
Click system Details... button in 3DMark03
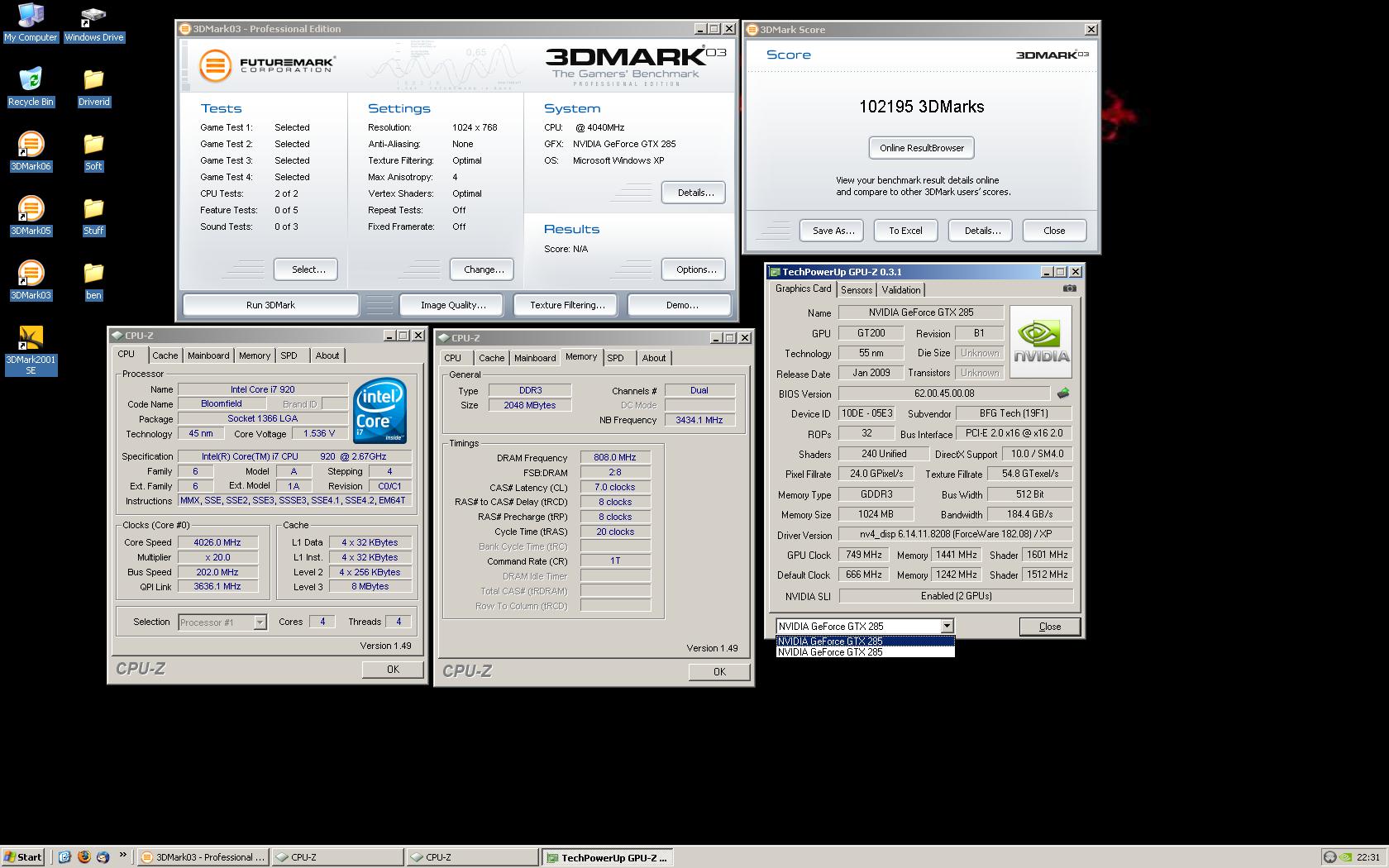(694, 193)
